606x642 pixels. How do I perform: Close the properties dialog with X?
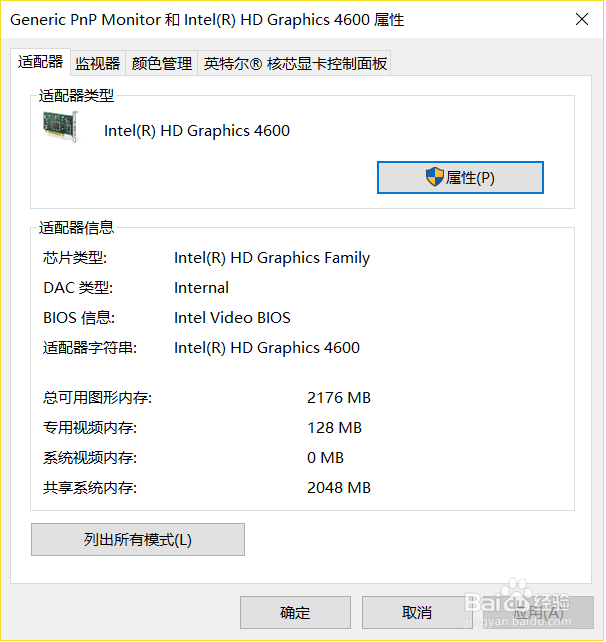tap(582, 19)
